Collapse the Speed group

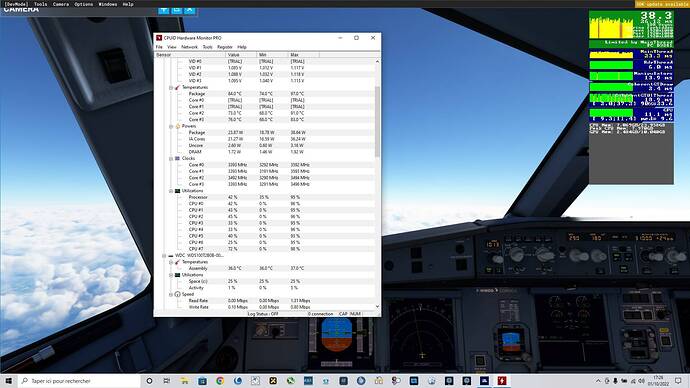tap(171, 294)
